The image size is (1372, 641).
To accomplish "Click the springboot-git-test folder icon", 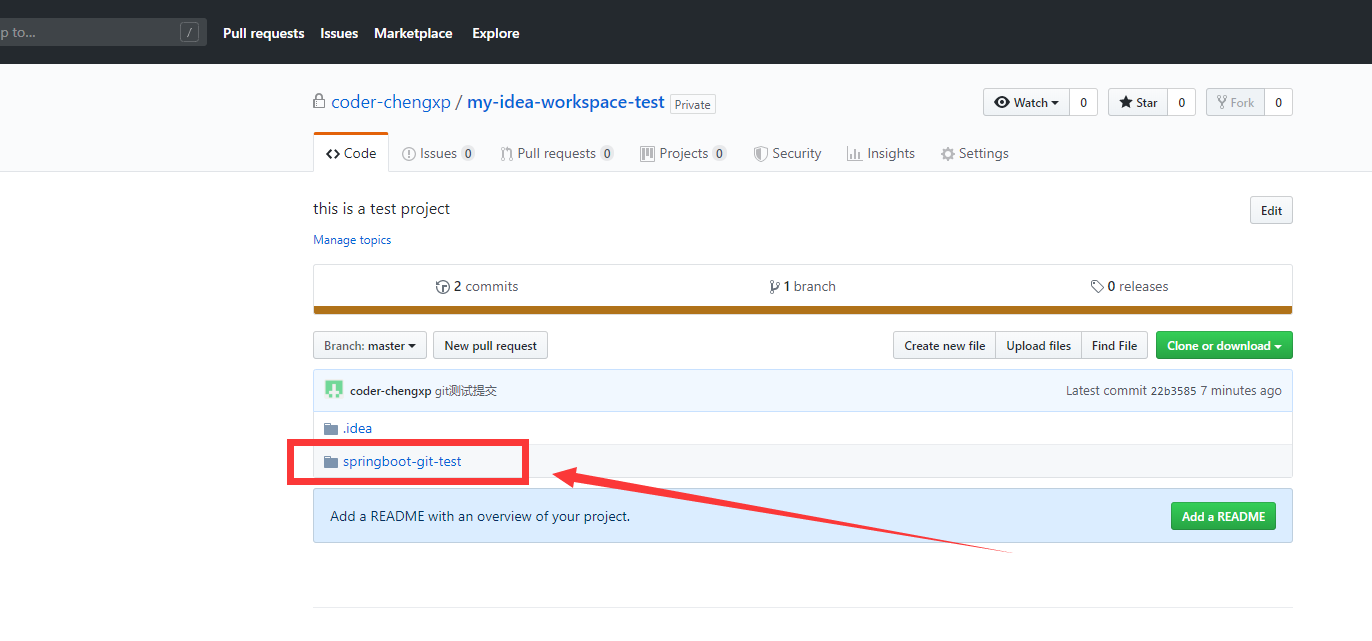I will coord(331,461).
